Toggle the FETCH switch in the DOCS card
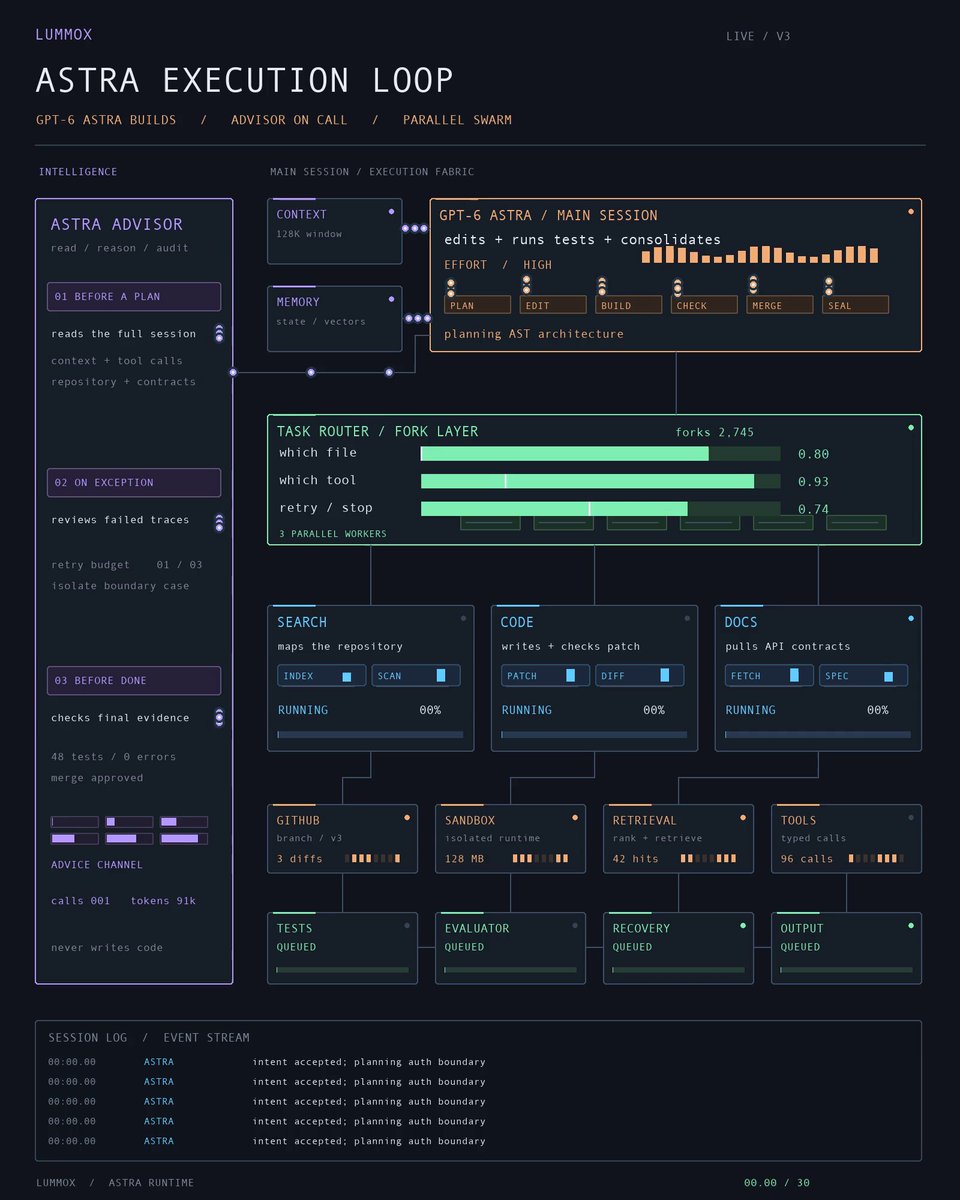960x1200 pixels. coord(770,676)
